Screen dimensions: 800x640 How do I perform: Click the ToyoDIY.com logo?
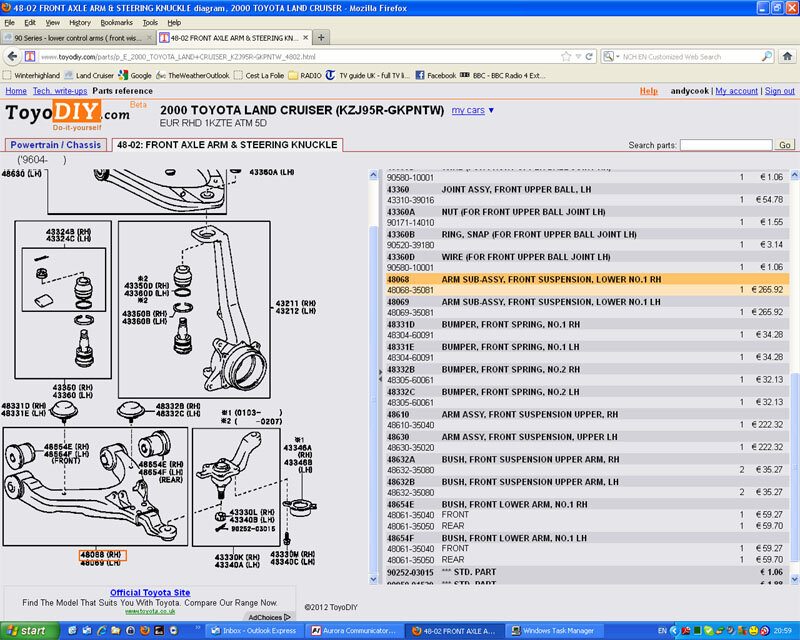(67, 113)
